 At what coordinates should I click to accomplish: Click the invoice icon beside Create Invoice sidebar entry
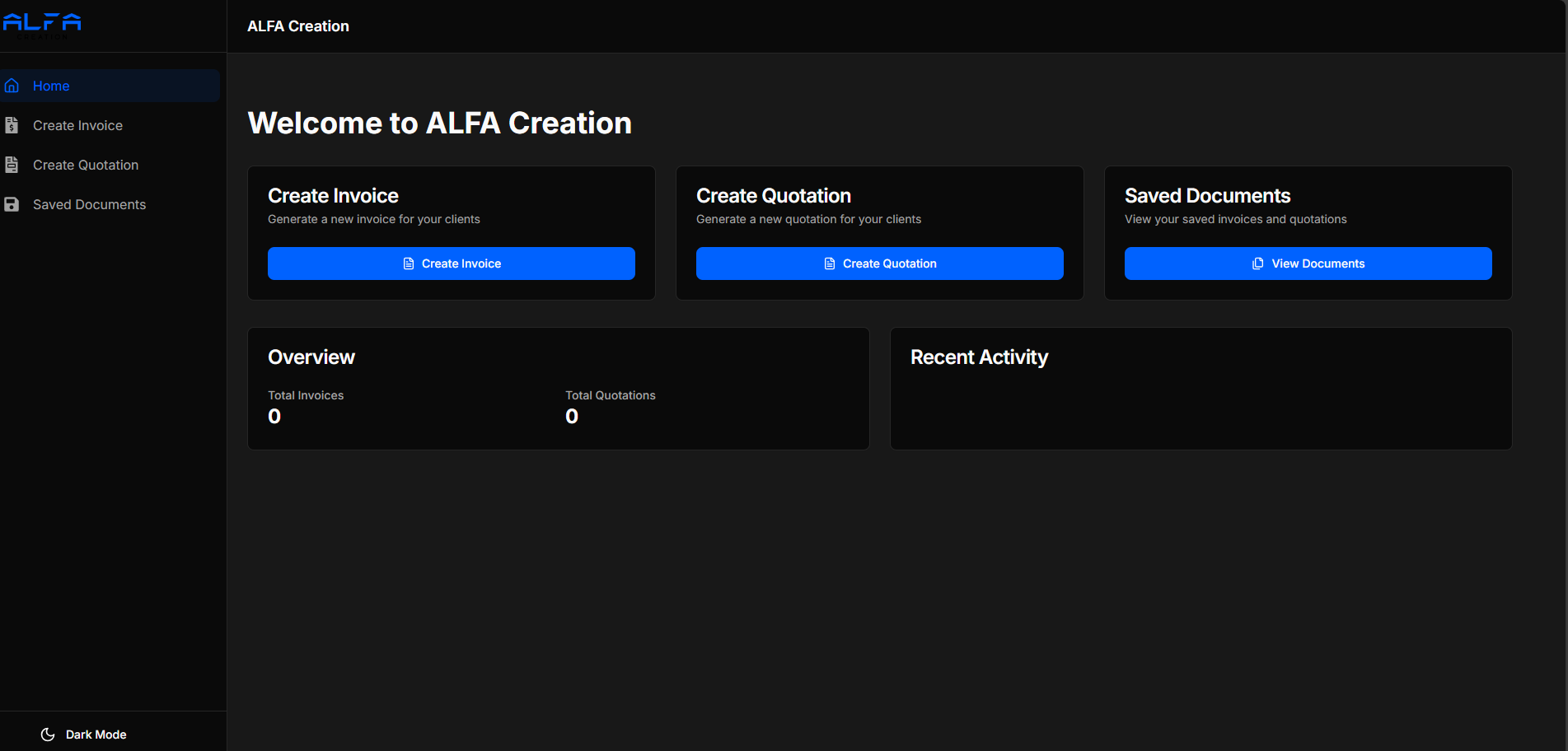pos(12,125)
